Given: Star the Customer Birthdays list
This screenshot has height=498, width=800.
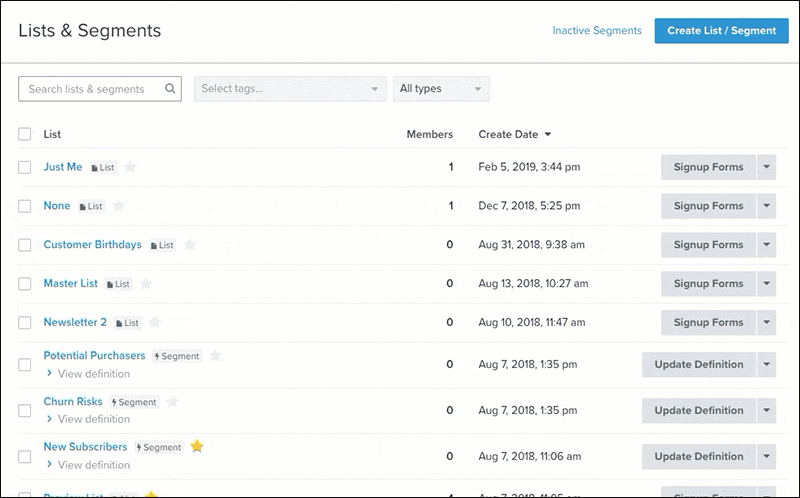Looking at the screenshot, I should pos(189,245).
